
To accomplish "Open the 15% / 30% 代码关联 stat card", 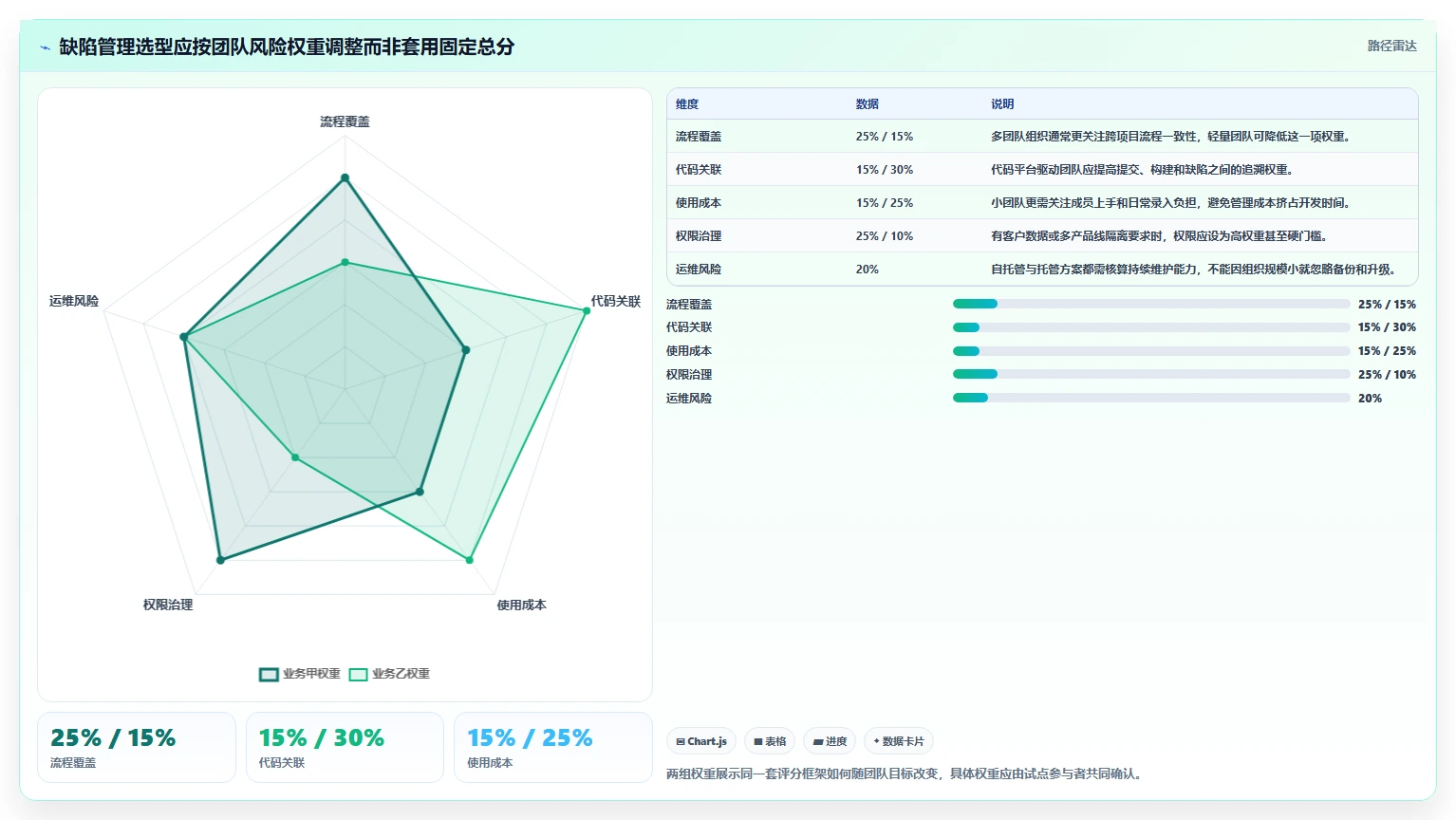I will click(345, 748).
